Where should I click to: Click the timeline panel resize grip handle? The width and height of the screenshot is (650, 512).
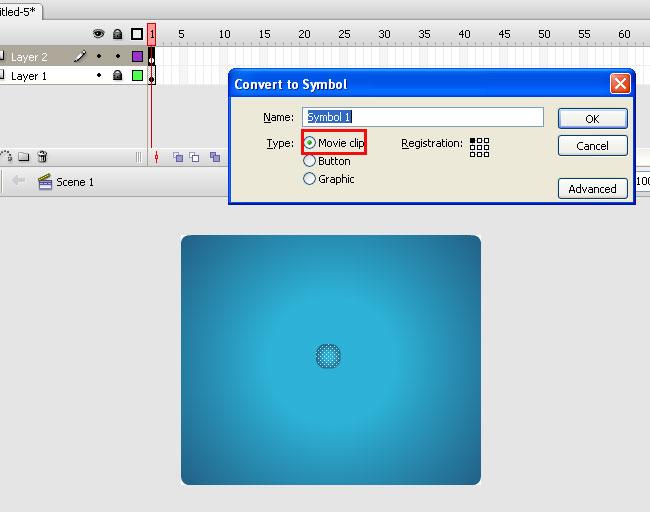[138, 157]
